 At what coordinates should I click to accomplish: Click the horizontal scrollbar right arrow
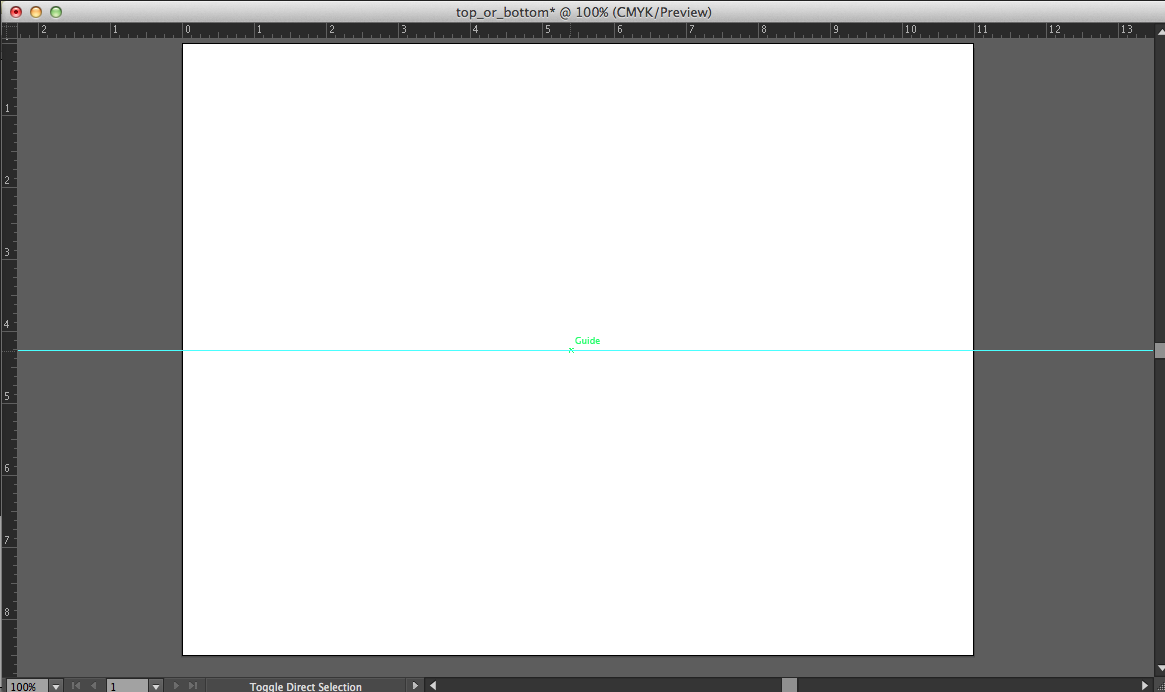click(x=1145, y=686)
